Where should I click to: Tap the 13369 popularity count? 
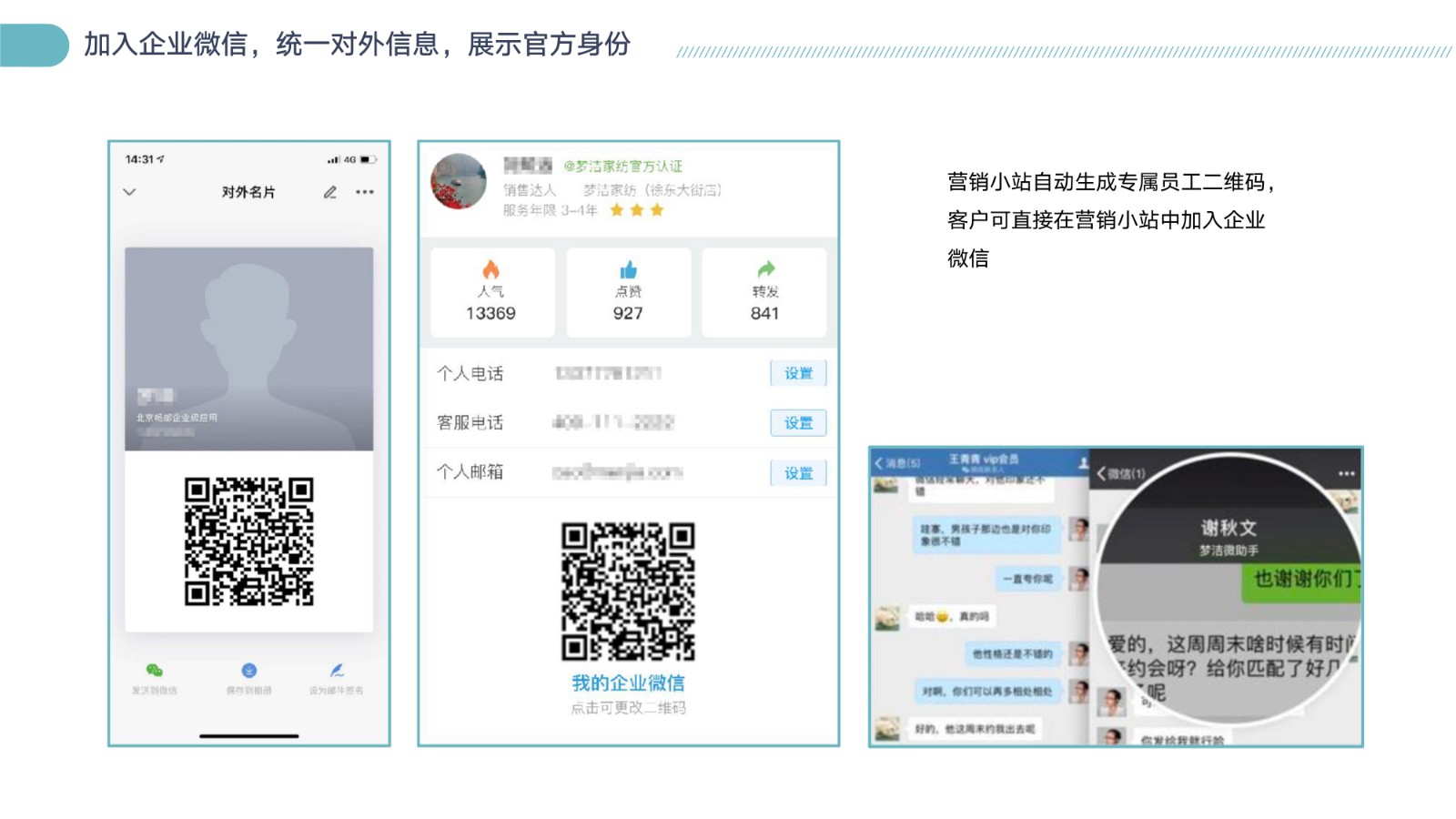pos(490,313)
